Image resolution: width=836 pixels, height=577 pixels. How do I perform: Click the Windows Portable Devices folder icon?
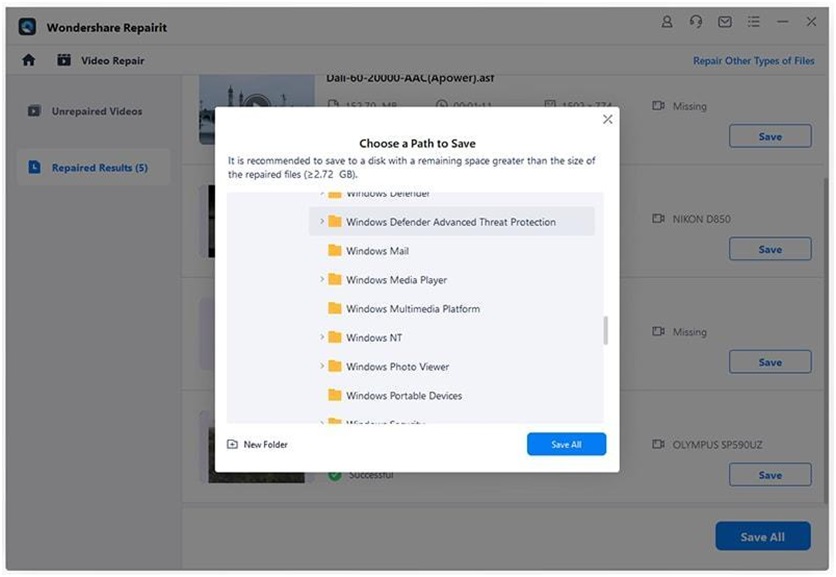coord(334,395)
